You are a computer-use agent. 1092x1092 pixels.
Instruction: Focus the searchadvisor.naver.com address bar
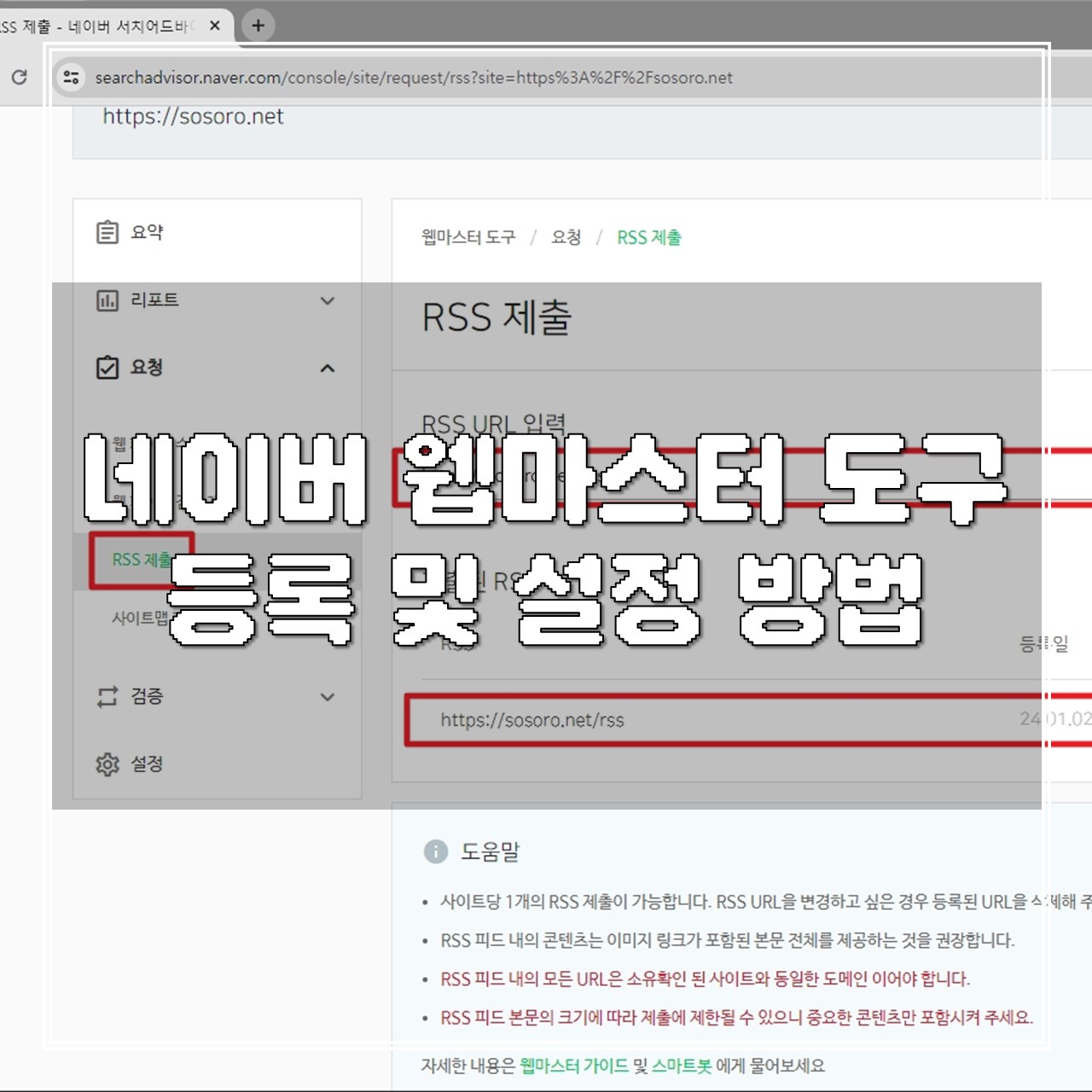click(x=414, y=78)
